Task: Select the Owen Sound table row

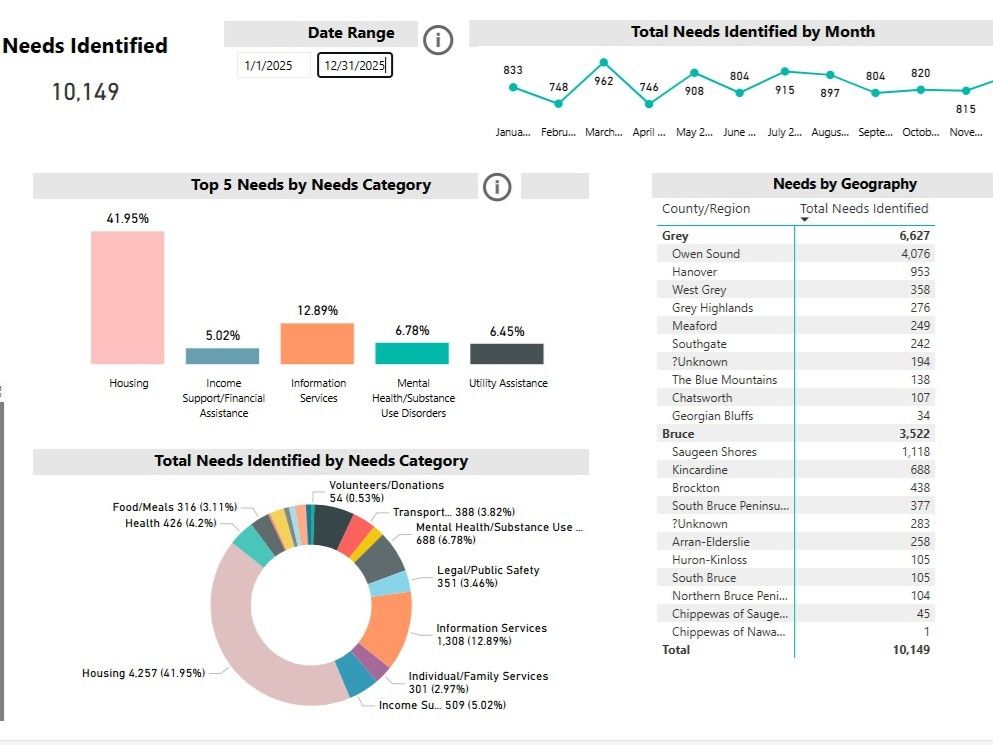Action: pos(706,254)
